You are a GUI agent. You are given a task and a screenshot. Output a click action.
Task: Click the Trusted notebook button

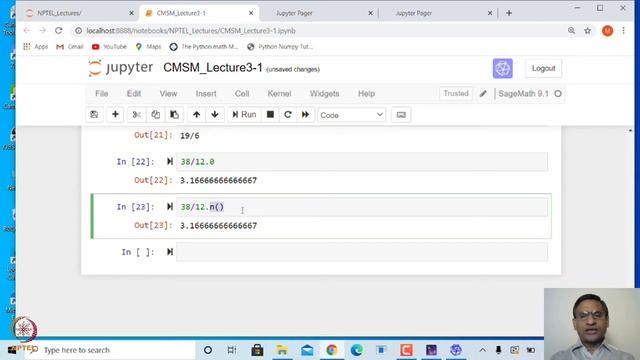(456, 93)
